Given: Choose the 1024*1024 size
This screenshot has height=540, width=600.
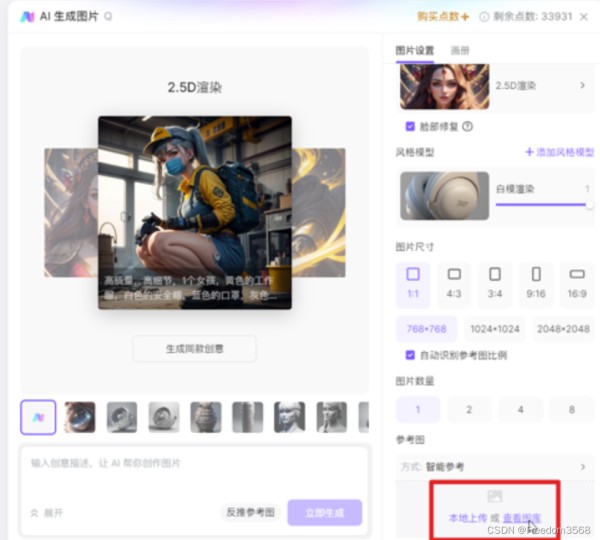Looking at the screenshot, I should (495, 329).
